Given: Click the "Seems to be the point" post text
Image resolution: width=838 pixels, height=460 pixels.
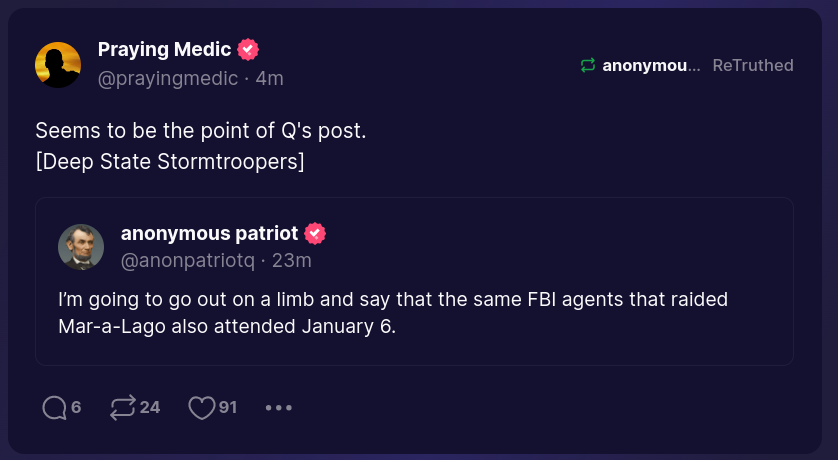Looking at the screenshot, I should click(x=201, y=131).
